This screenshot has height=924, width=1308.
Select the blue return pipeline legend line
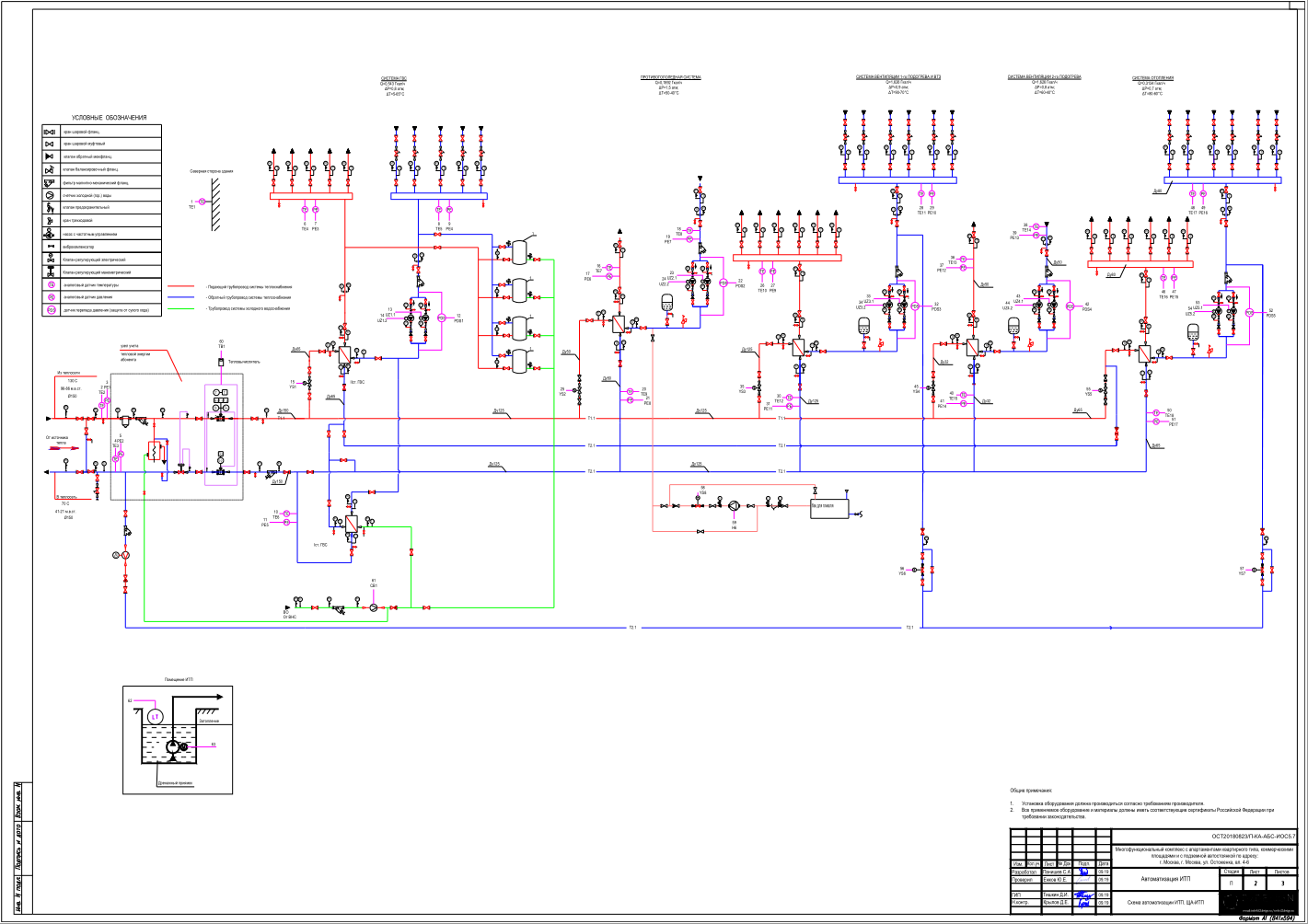pos(180,297)
